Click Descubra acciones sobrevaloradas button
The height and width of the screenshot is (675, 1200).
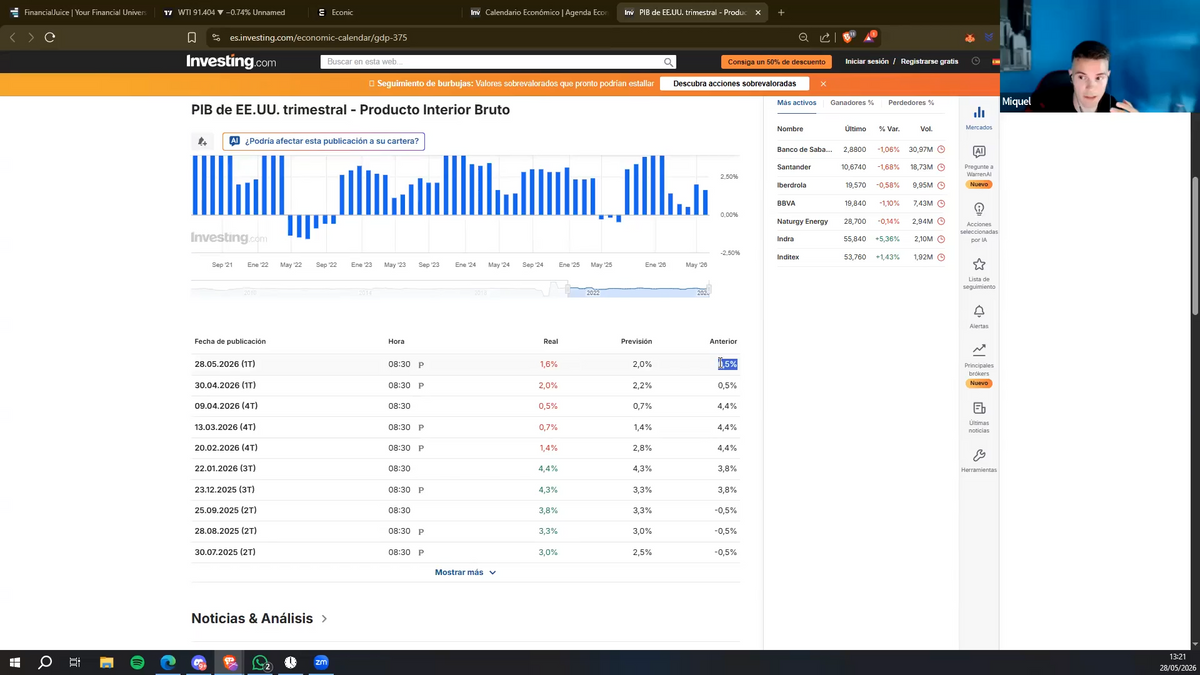coord(735,84)
